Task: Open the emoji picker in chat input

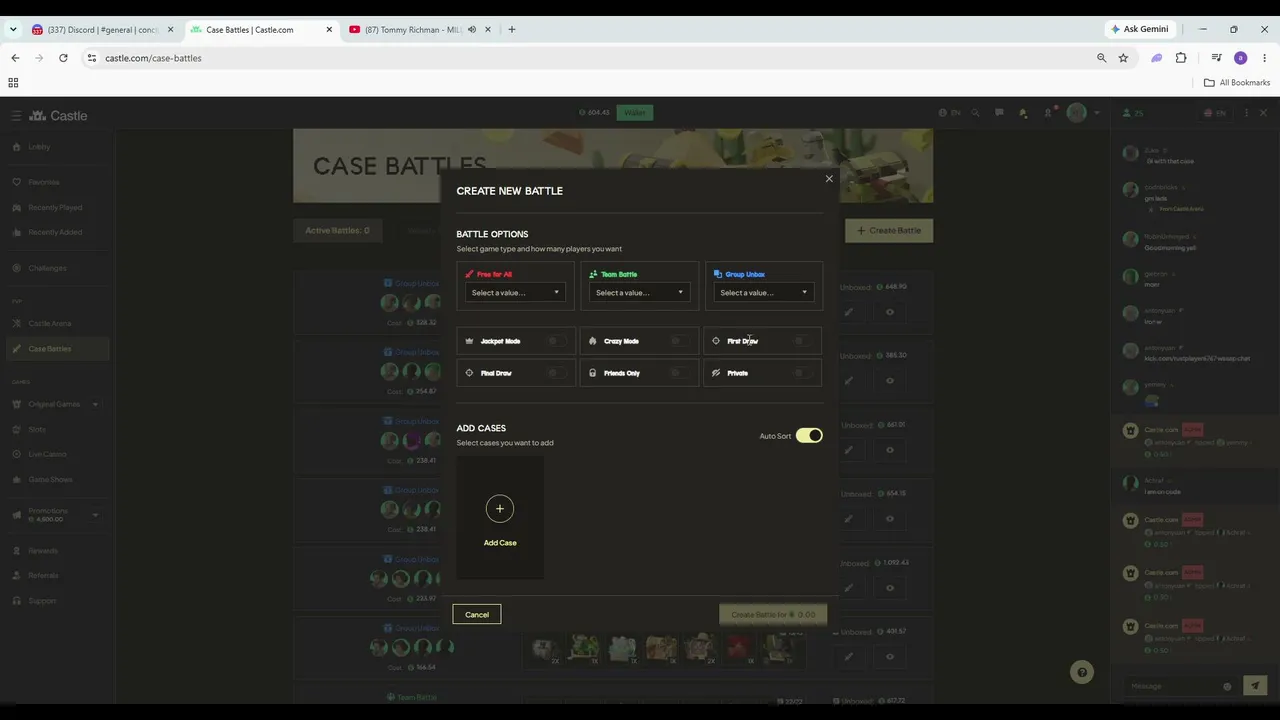Action: click(1227, 686)
